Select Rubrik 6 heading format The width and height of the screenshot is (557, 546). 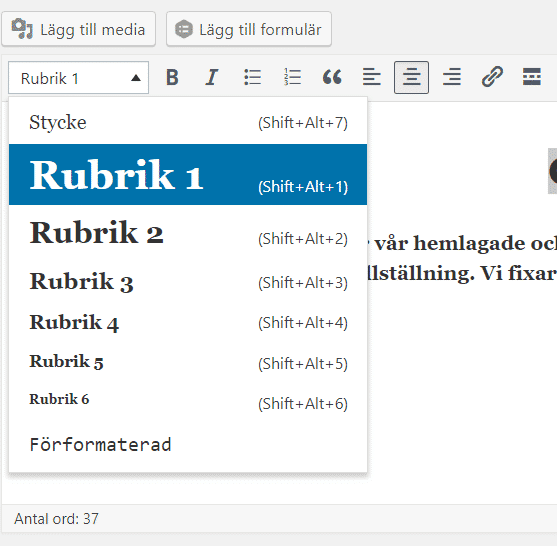pyautogui.click(x=188, y=401)
